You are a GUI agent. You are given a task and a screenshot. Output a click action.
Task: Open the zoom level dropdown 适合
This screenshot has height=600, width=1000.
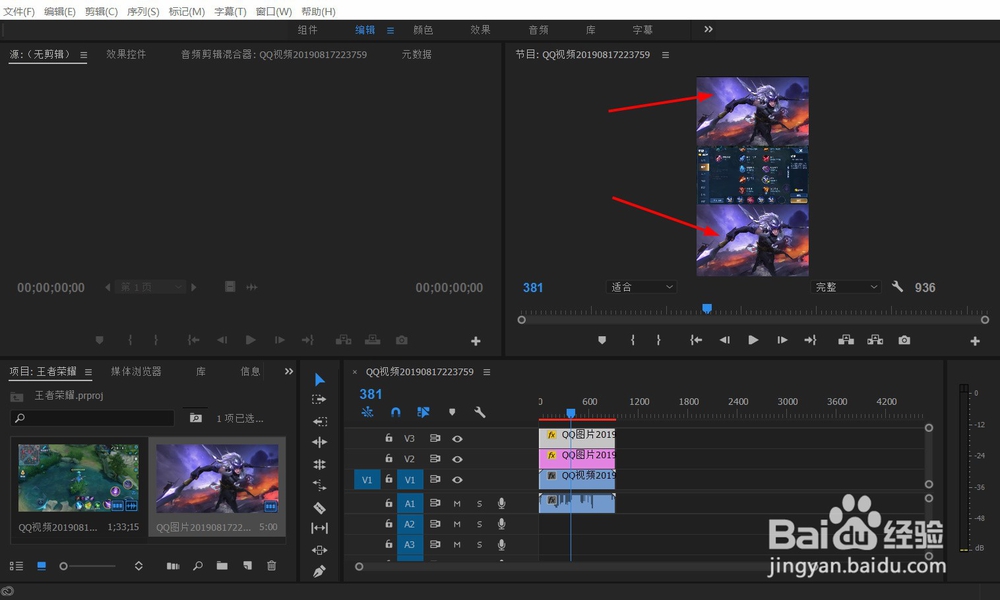pos(641,287)
